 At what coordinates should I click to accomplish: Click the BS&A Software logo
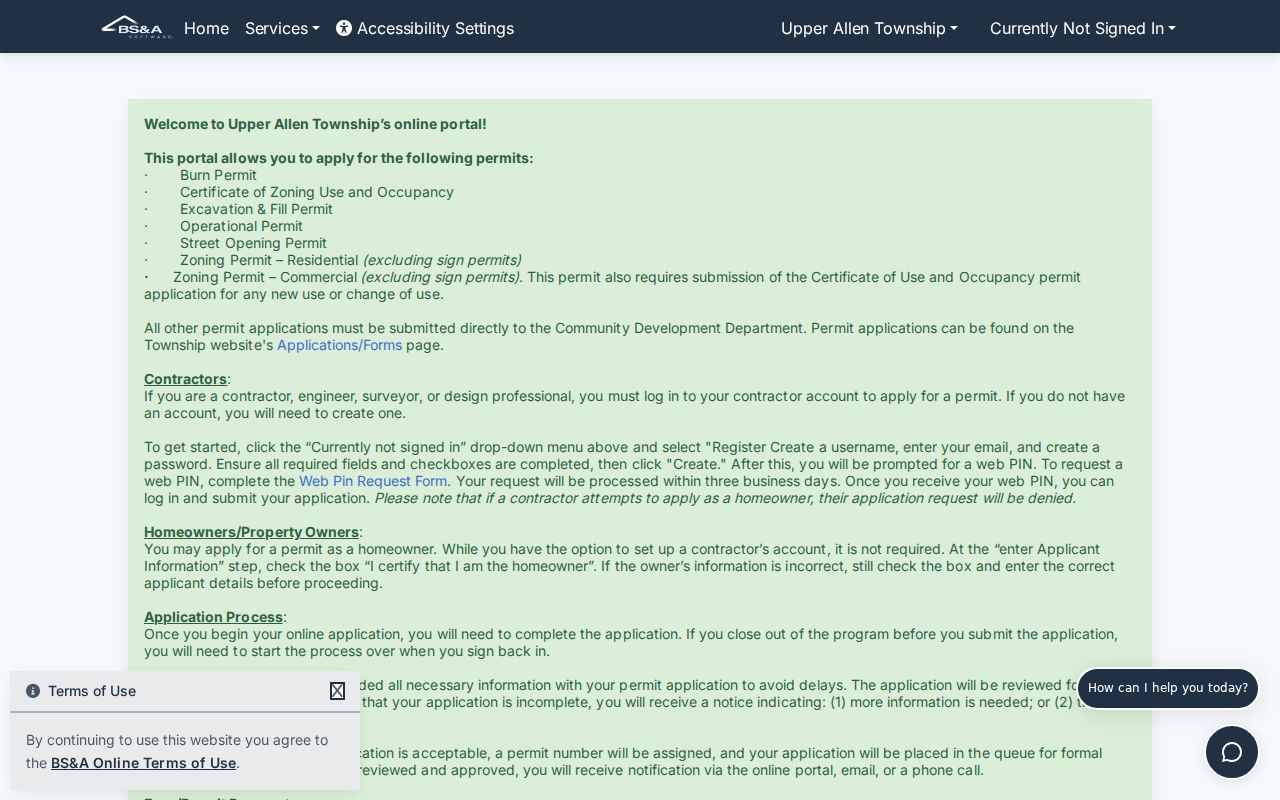click(137, 27)
